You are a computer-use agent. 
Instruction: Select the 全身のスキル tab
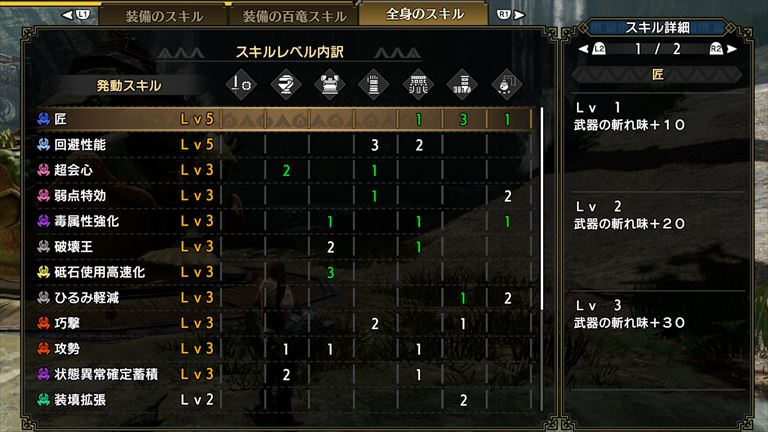pyautogui.click(x=424, y=14)
